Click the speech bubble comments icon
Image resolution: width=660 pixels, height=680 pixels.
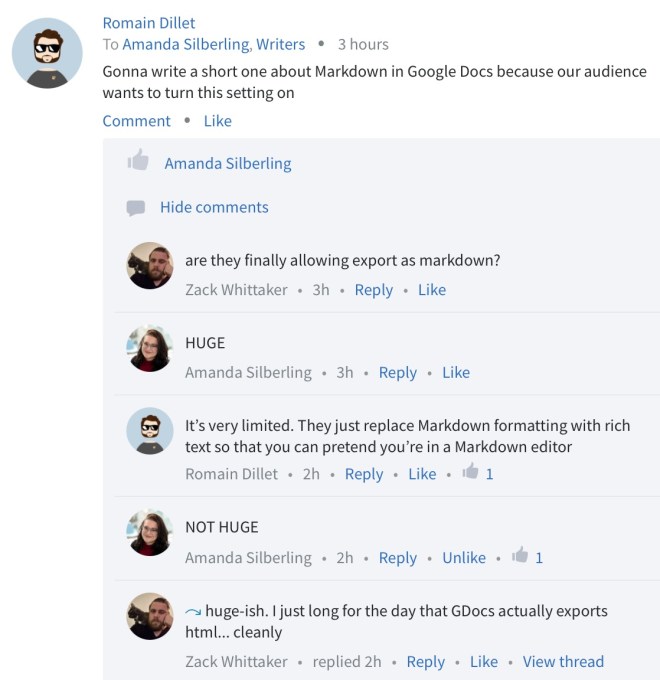(x=135, y=208)
